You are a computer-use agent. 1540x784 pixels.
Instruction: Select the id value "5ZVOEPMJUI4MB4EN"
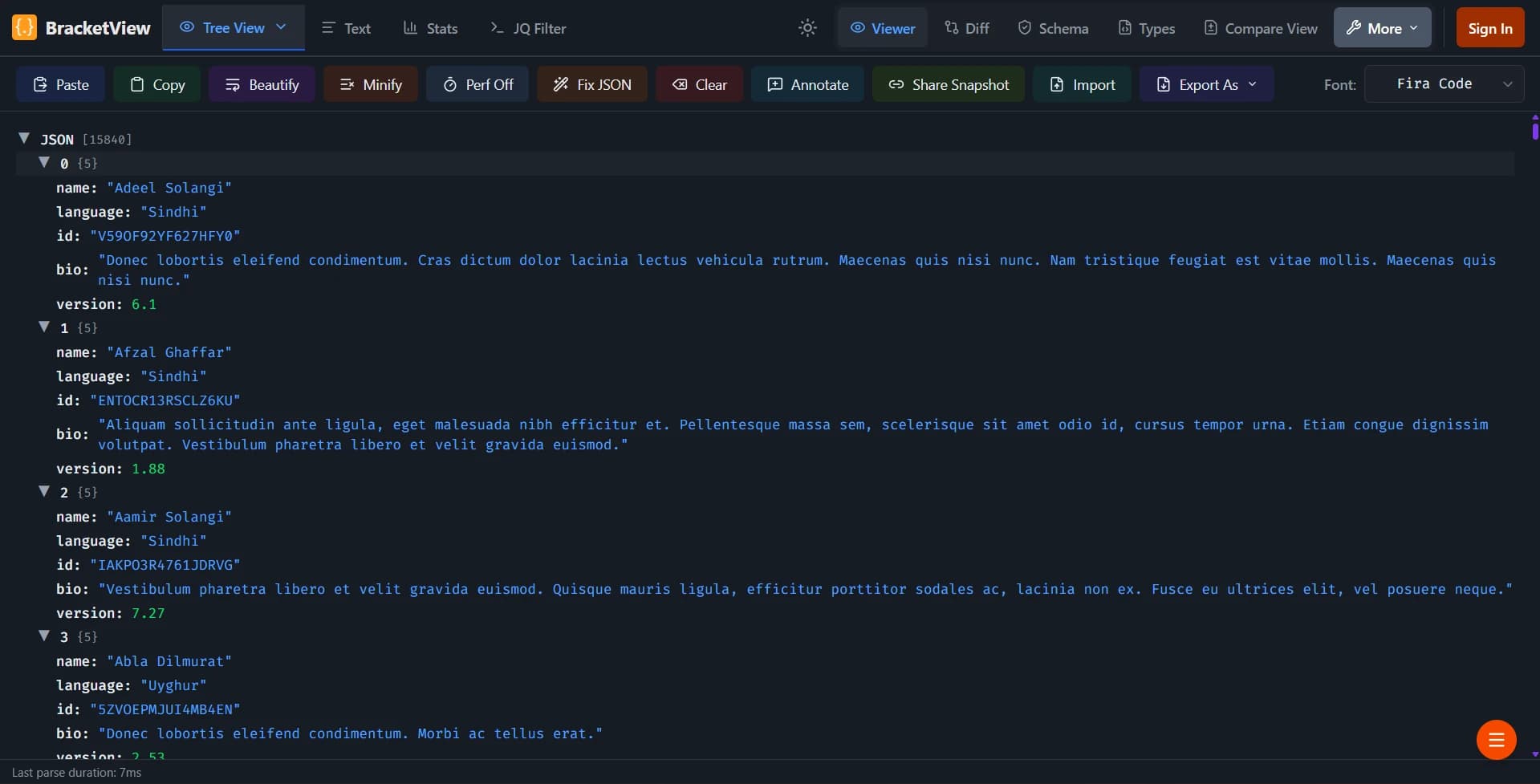pos(165,709)
